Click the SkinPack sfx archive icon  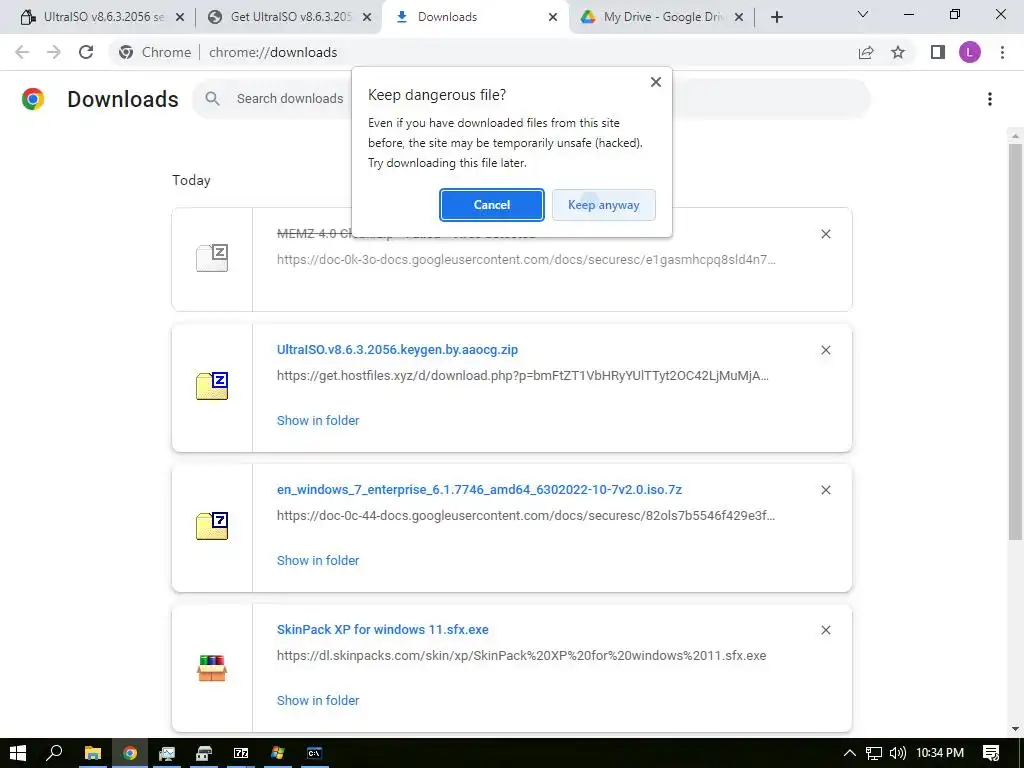coord(212,668)
